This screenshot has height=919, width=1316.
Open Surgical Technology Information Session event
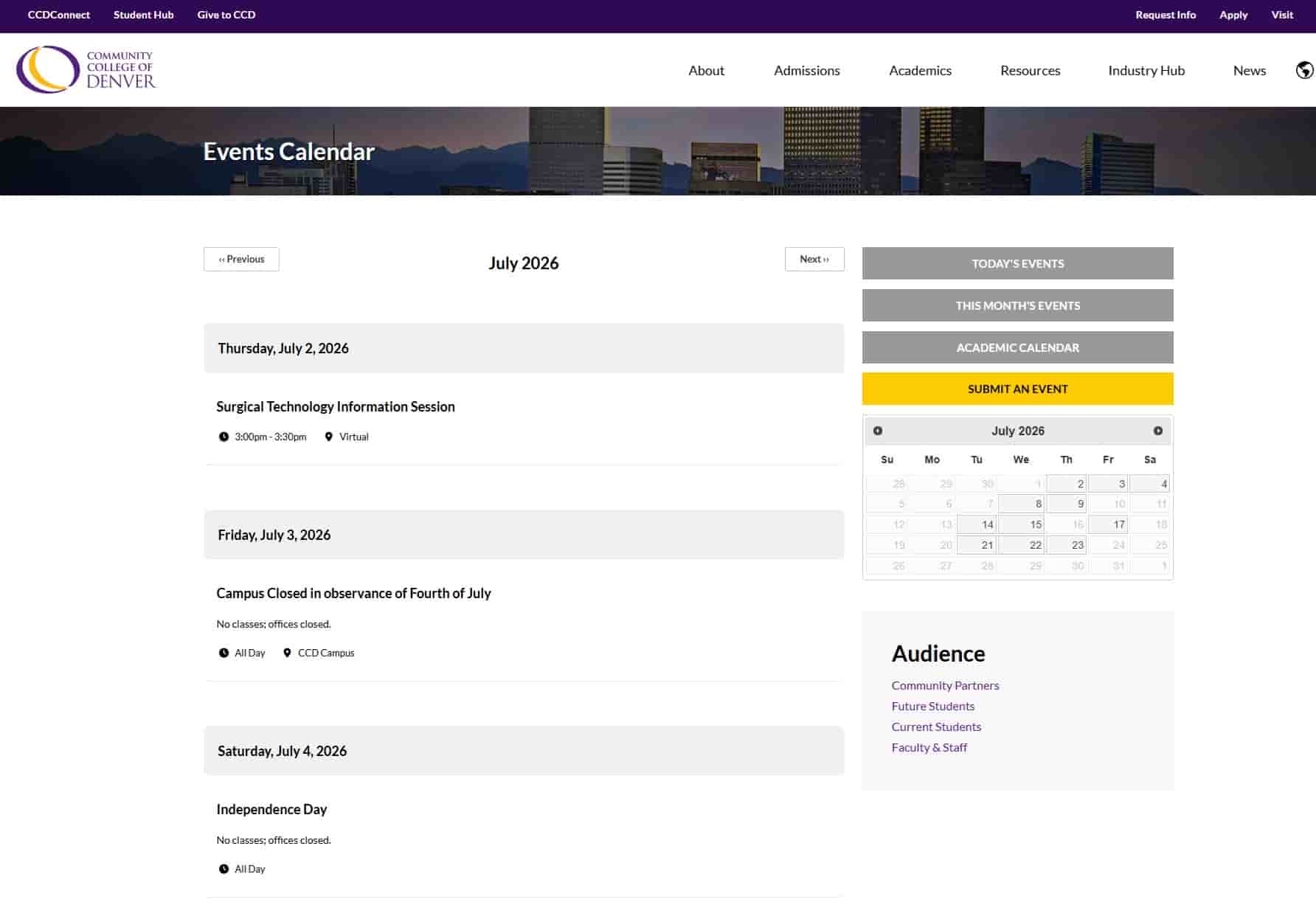pos(336,406)
